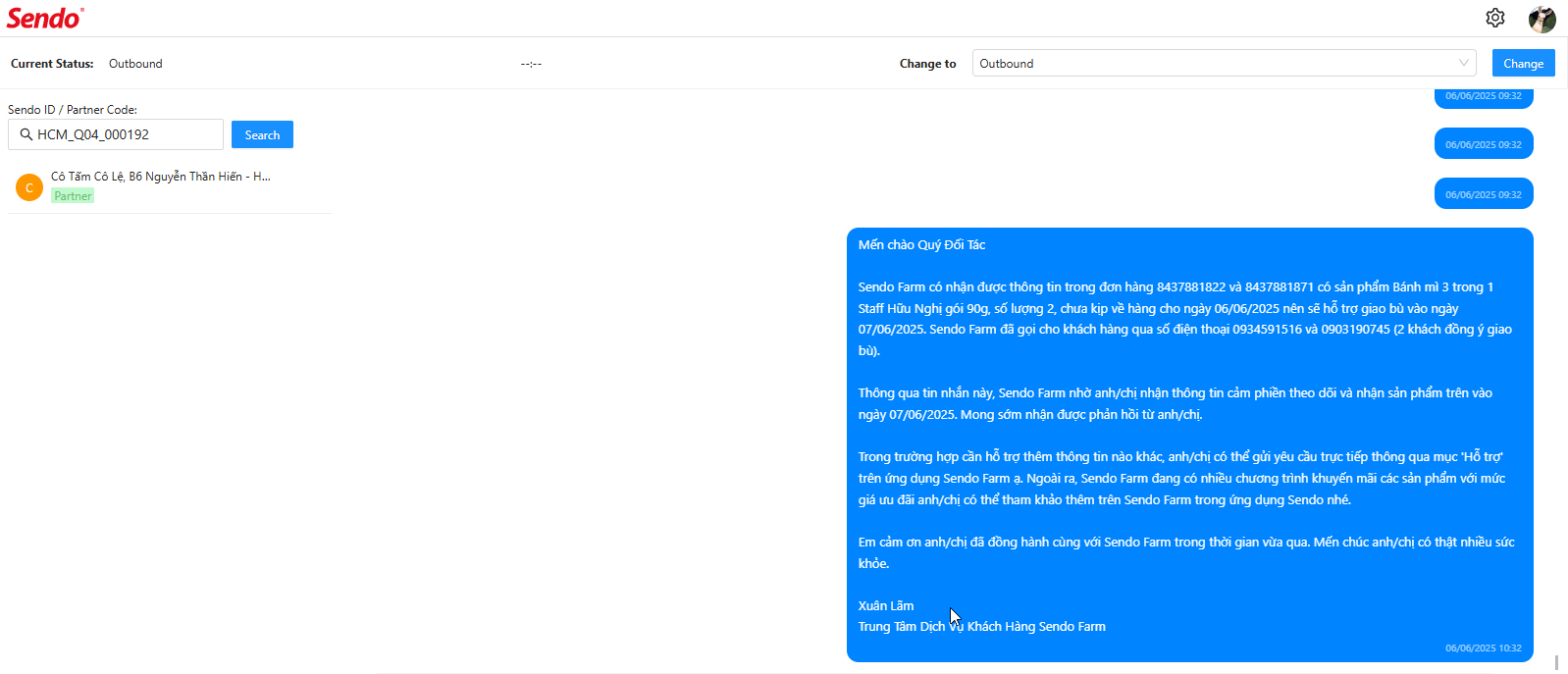Click the Search button

coord(262,134)
